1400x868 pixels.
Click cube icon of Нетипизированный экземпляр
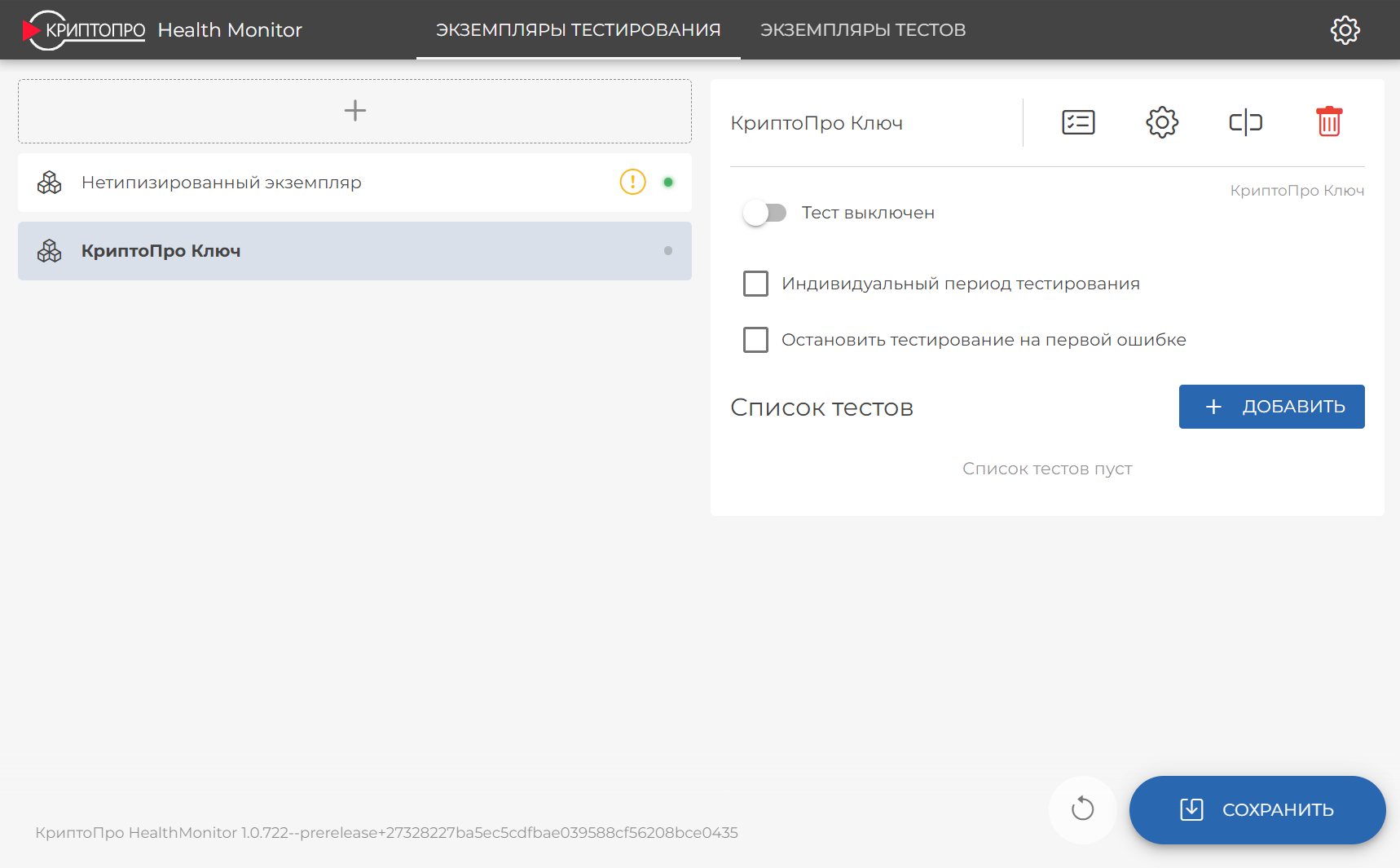[50, 183]
